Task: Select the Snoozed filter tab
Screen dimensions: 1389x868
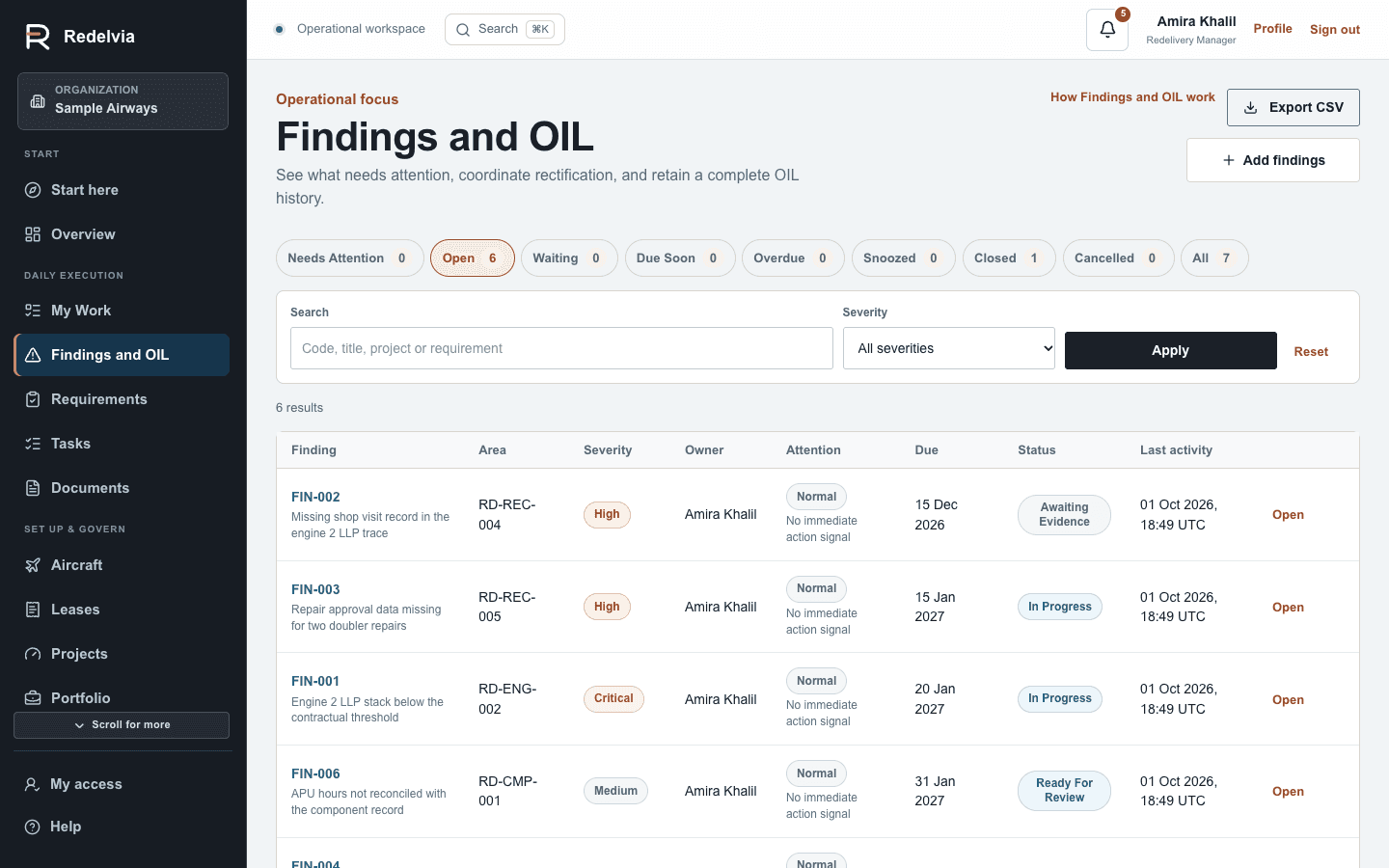Action: point(903,258)
